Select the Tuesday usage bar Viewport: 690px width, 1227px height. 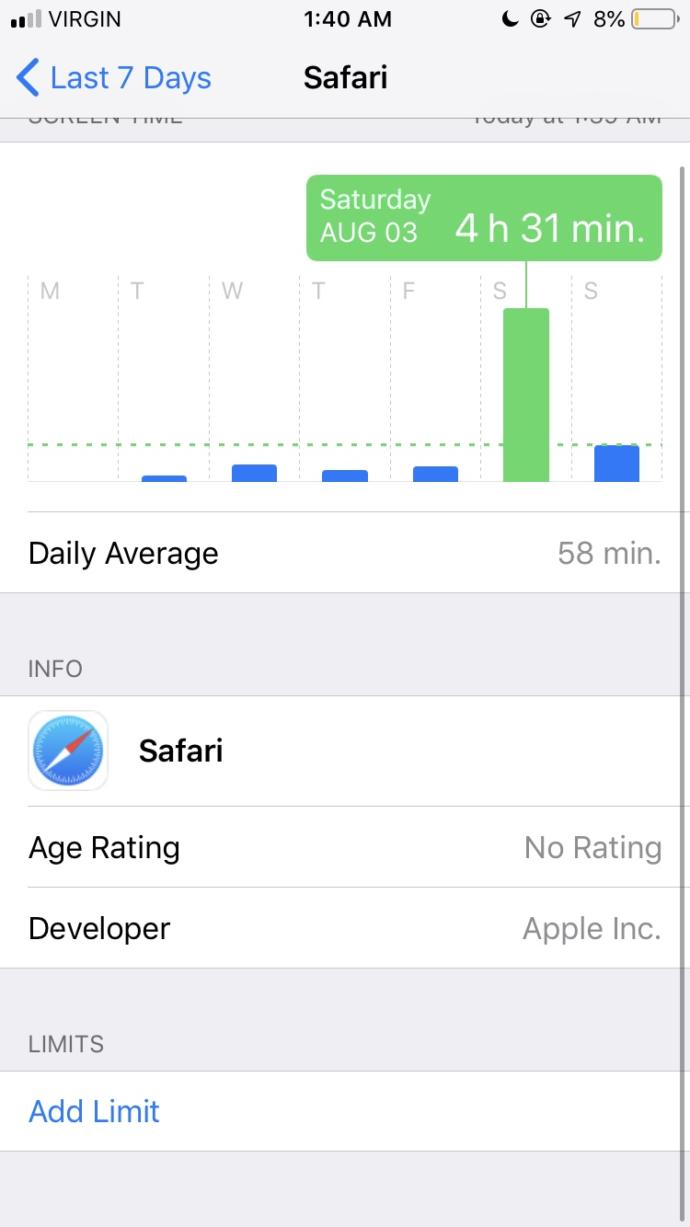coord(164,478)
